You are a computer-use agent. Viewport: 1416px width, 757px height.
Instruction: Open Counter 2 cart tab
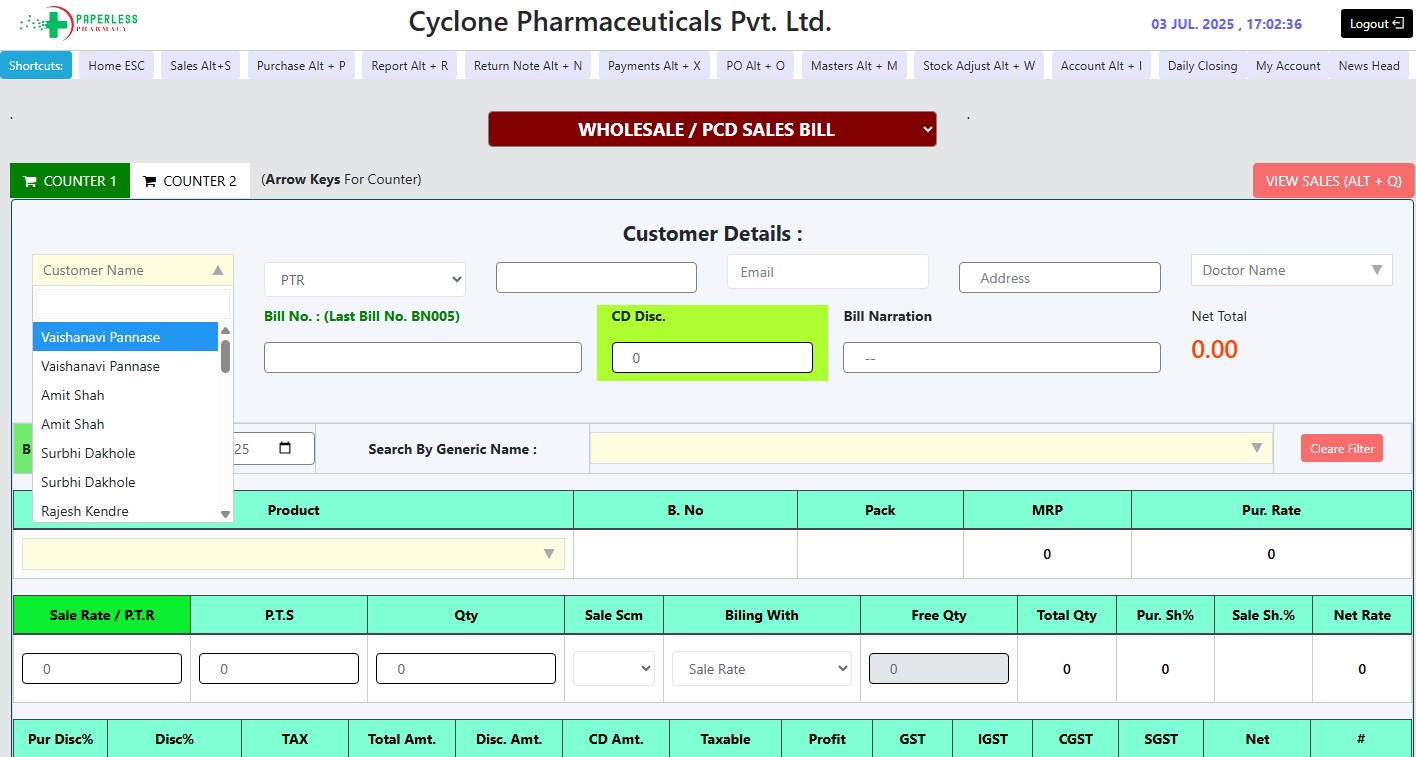(x=190, y=181)
